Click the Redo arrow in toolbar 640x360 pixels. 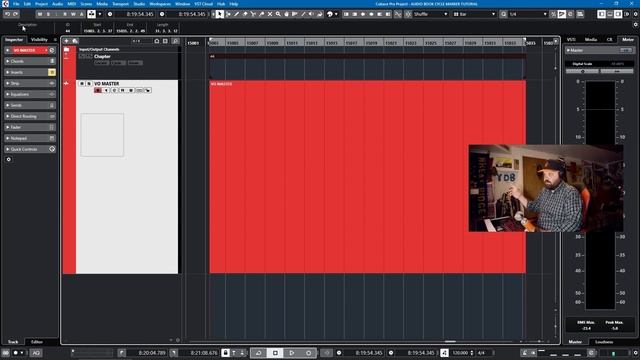coord(16,14)
